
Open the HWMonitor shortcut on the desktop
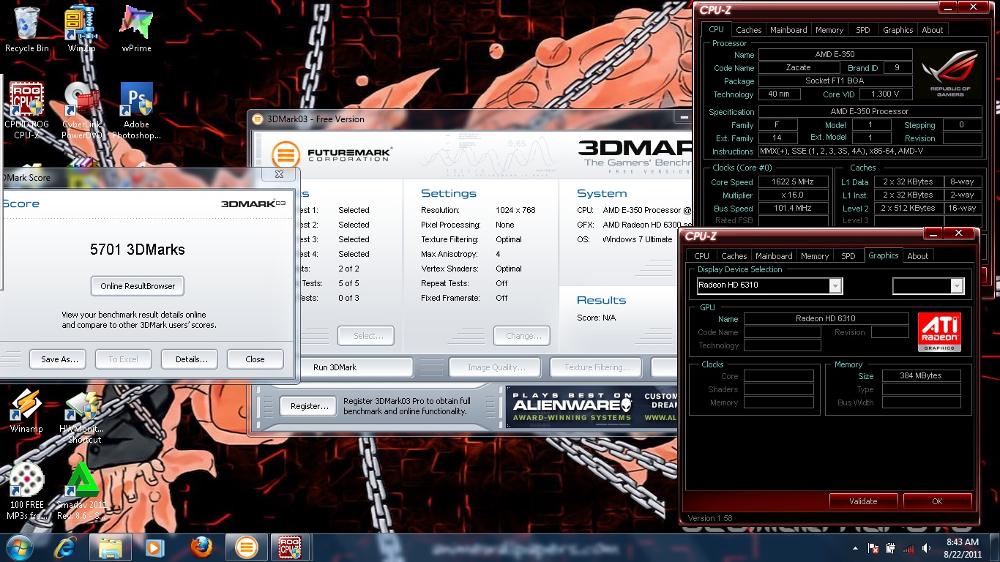click(x=83, y=416)
